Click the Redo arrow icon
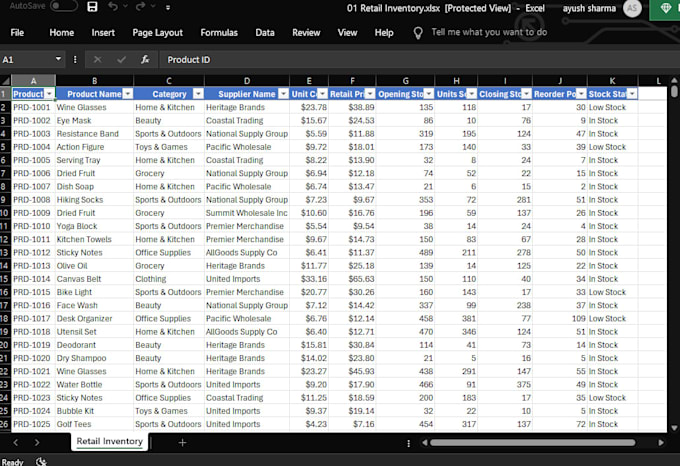The height and width of the screenshot is (466, 680). (x=140, y=7)
